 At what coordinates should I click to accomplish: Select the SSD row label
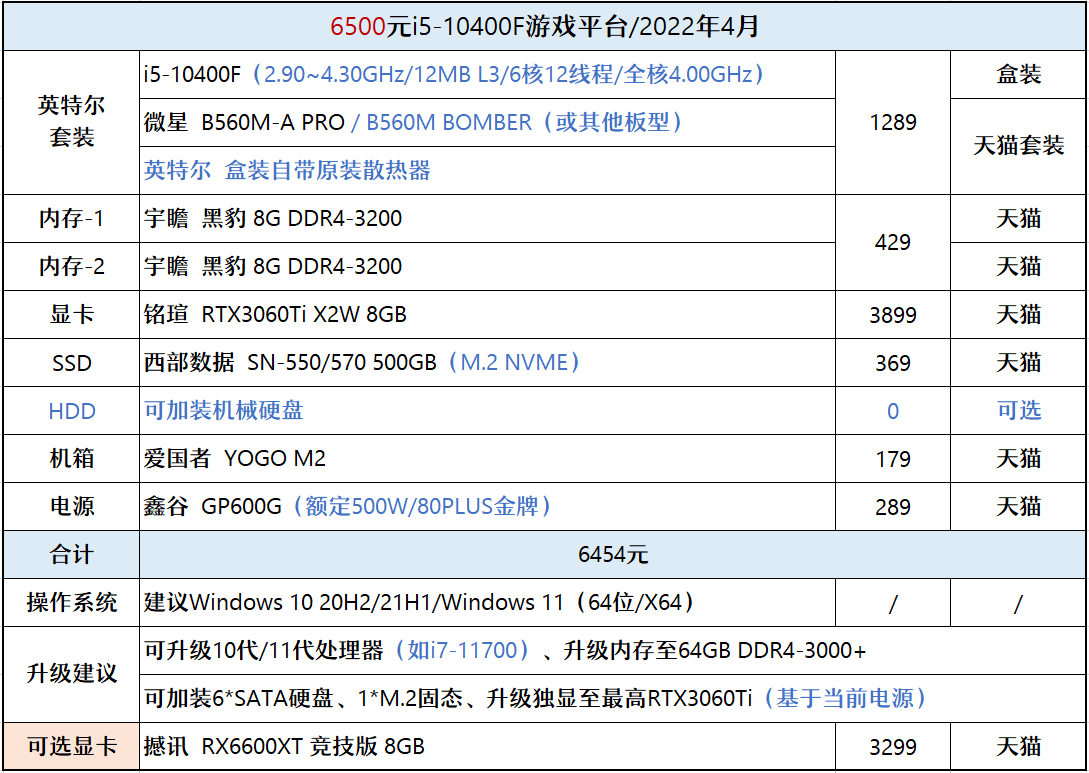[x=72, y=363]
